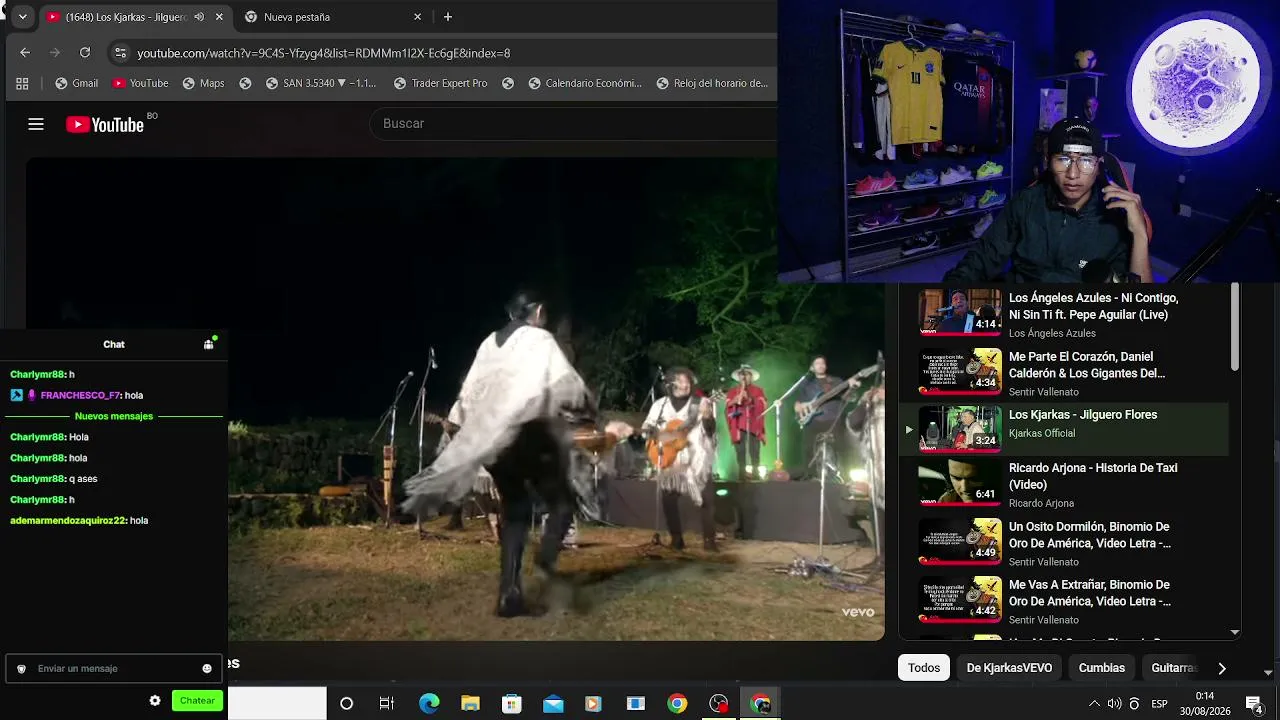Play Me Vas A Extrañar video thumbnail

pyautogui.click(x=960, y=601)
